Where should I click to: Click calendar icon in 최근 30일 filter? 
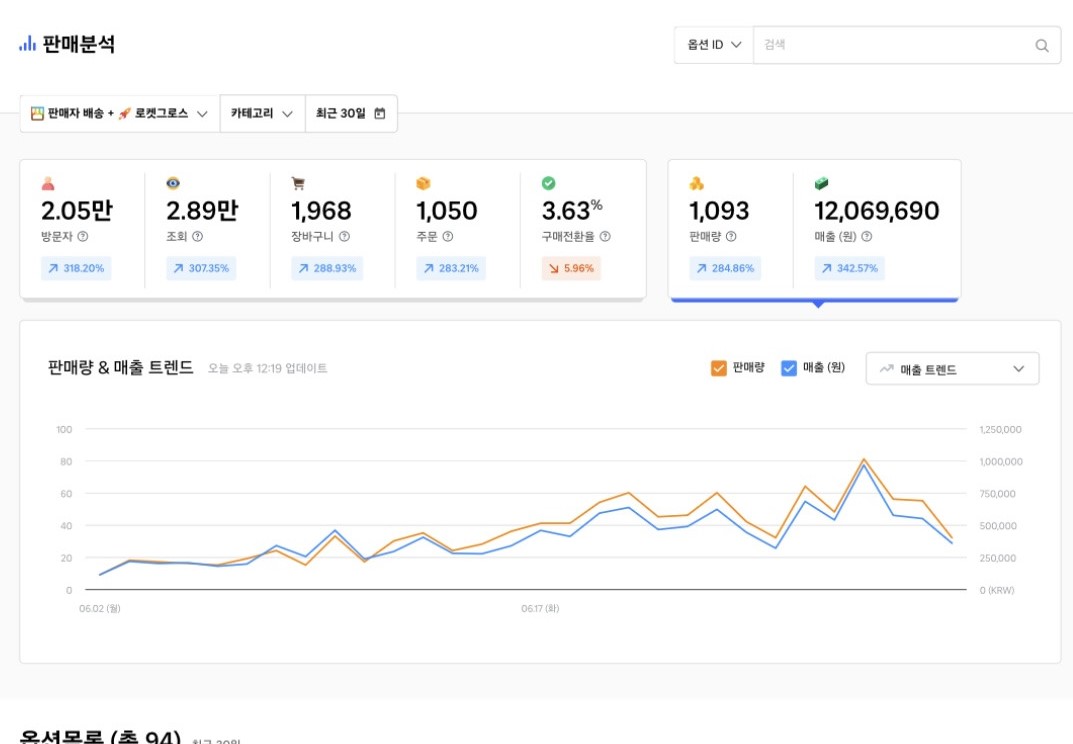(x=380, y=114)
